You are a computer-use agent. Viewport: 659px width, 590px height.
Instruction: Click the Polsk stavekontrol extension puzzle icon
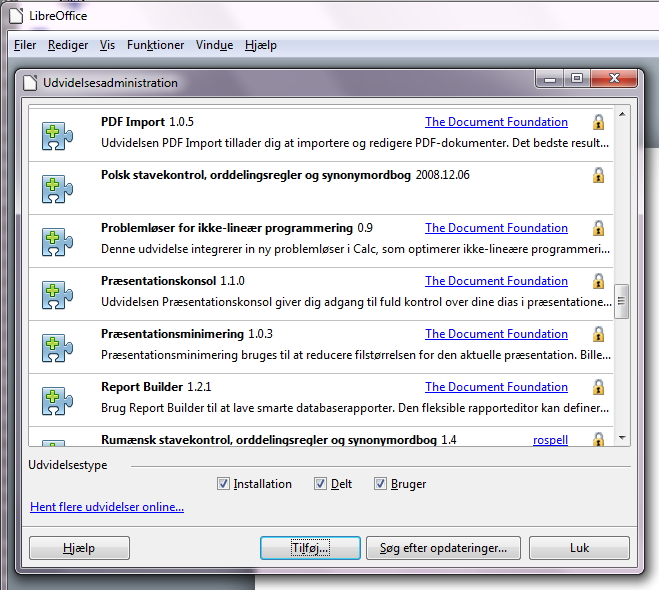57,189
